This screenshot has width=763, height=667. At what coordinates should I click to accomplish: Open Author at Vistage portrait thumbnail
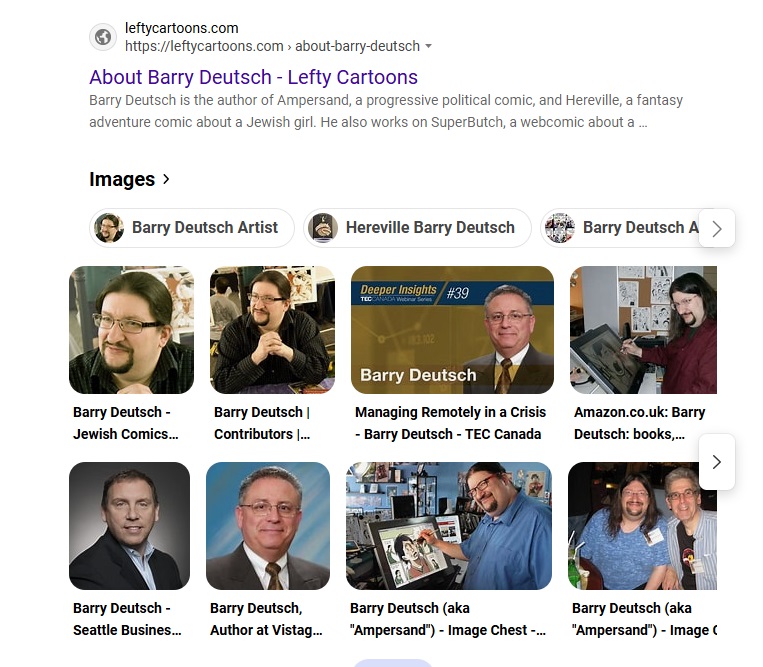268,526
